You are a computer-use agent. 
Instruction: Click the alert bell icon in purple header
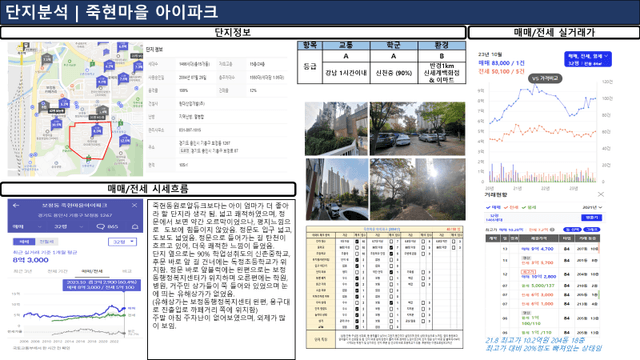click(x=135, y=227)
